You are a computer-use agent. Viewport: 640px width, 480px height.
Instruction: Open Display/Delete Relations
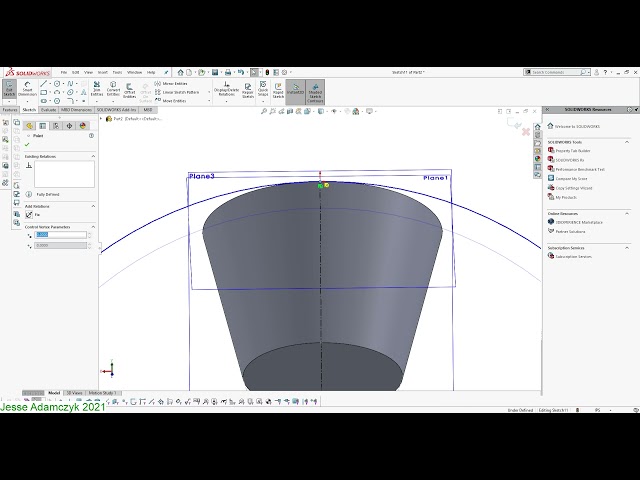click(x=227, y=89)
